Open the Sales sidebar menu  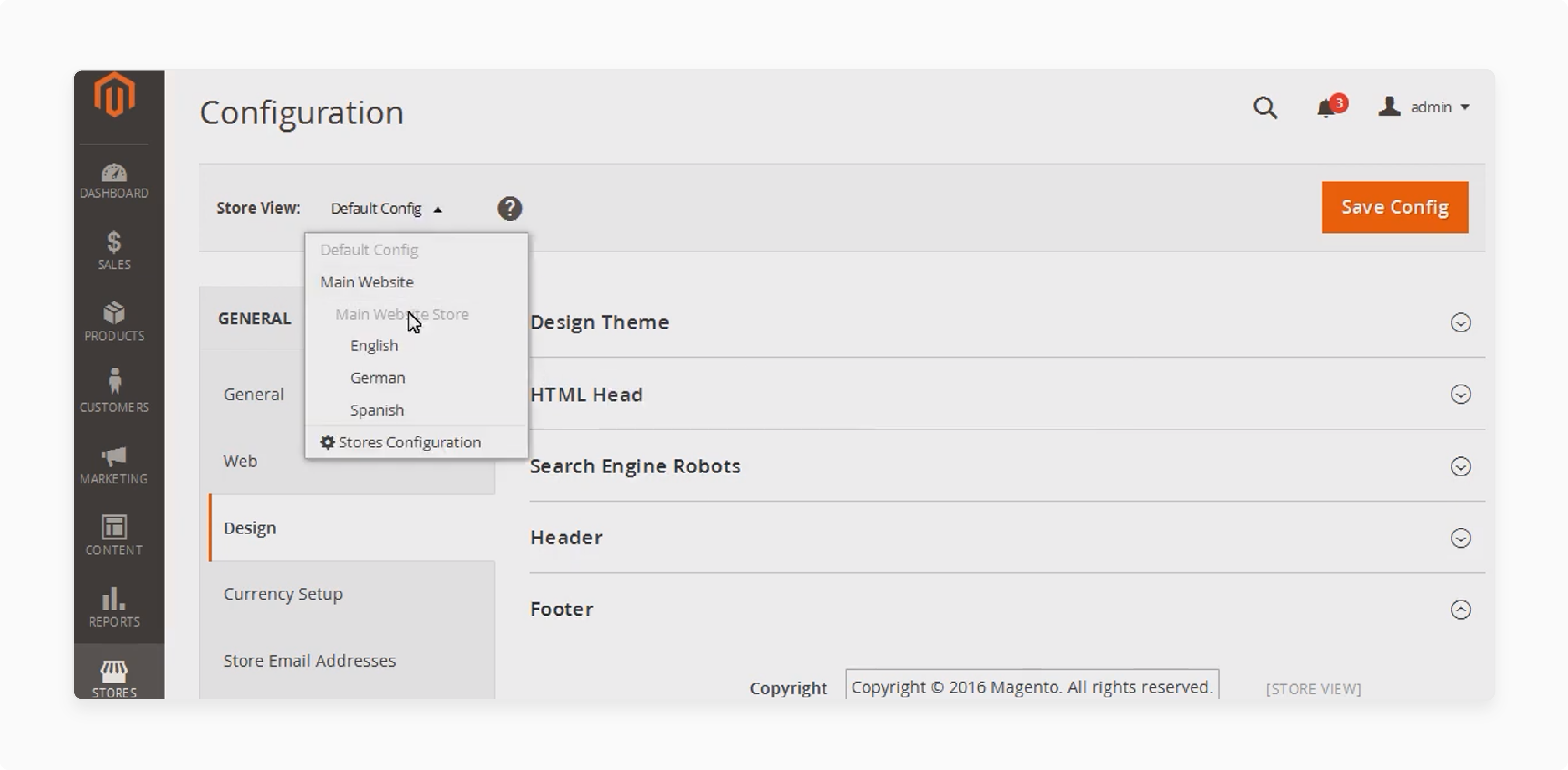coord(114,250)
